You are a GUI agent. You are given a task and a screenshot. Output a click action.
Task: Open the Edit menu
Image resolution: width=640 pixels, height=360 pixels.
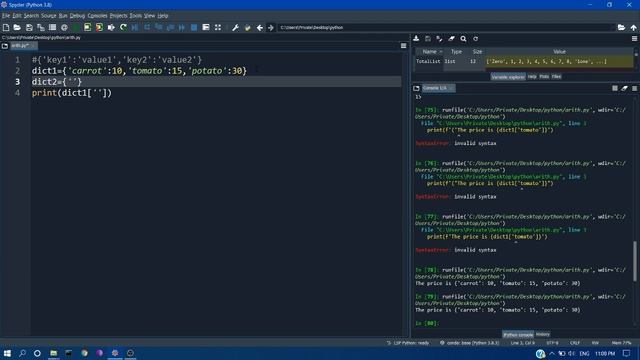(17, 16)
